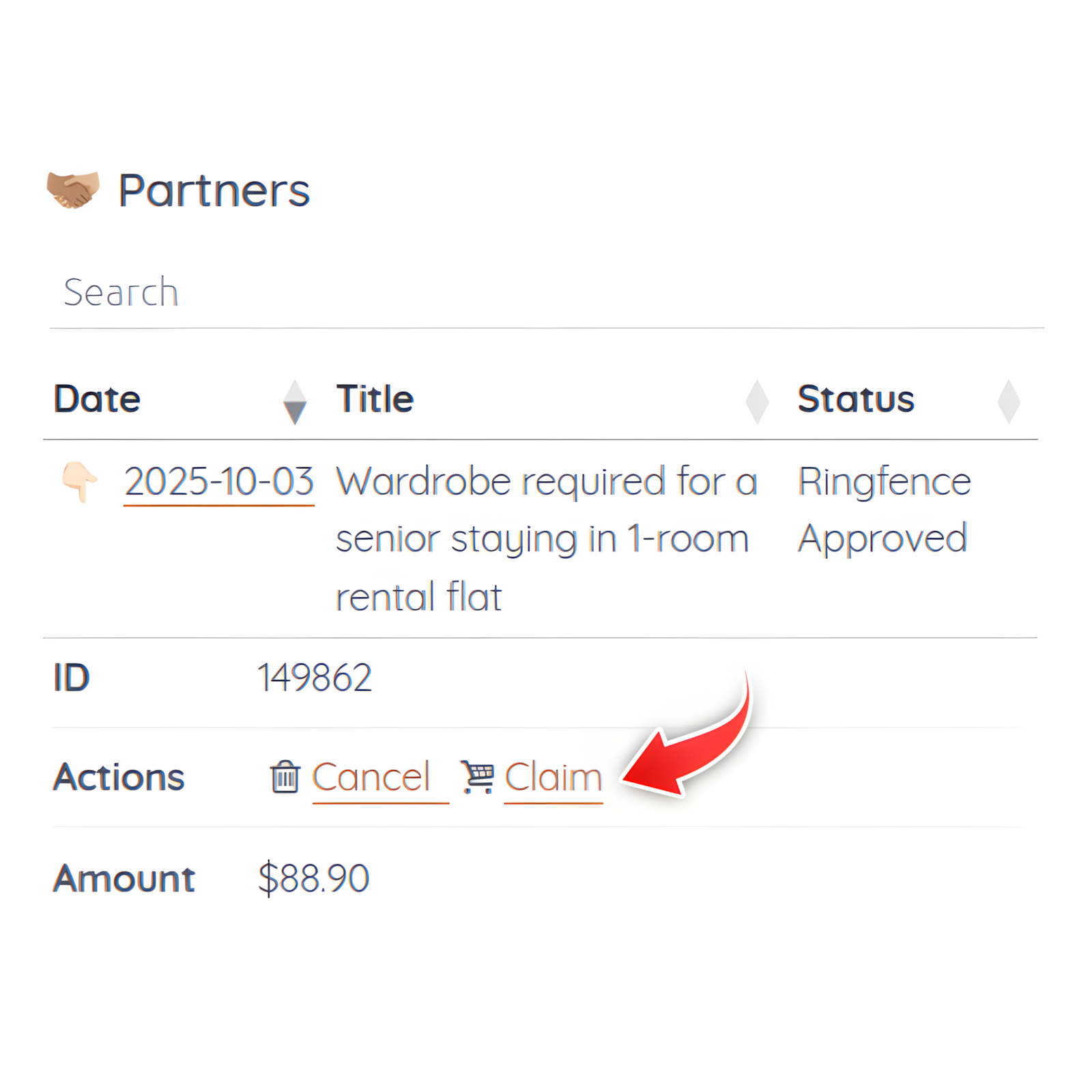Click the Title column header
Viewport: 1092px width, 1092px height.
point(375,399)
